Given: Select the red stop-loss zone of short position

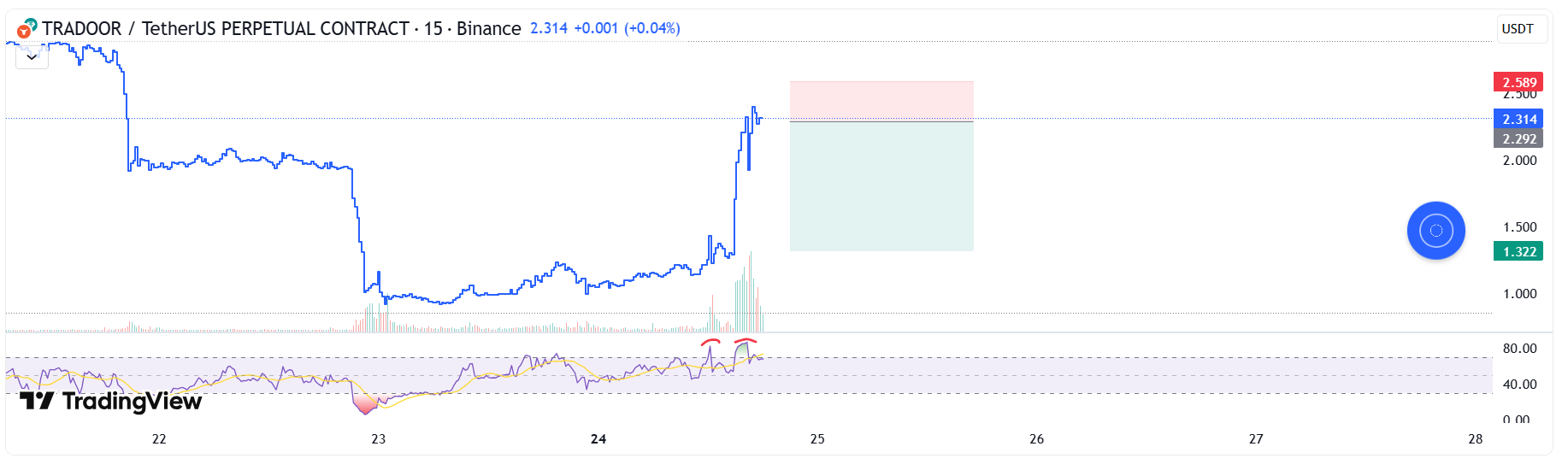Looking at the screenshot, I should [881, 101].
